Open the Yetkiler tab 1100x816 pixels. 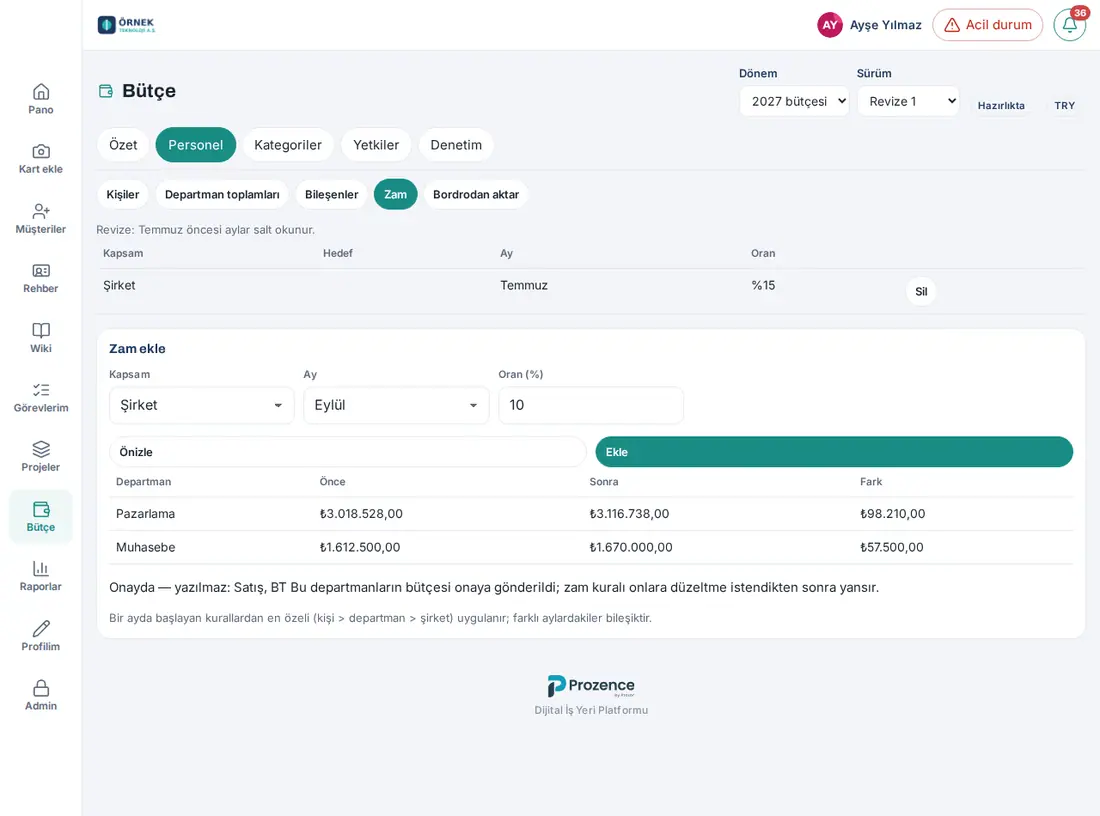coord(376,145)
